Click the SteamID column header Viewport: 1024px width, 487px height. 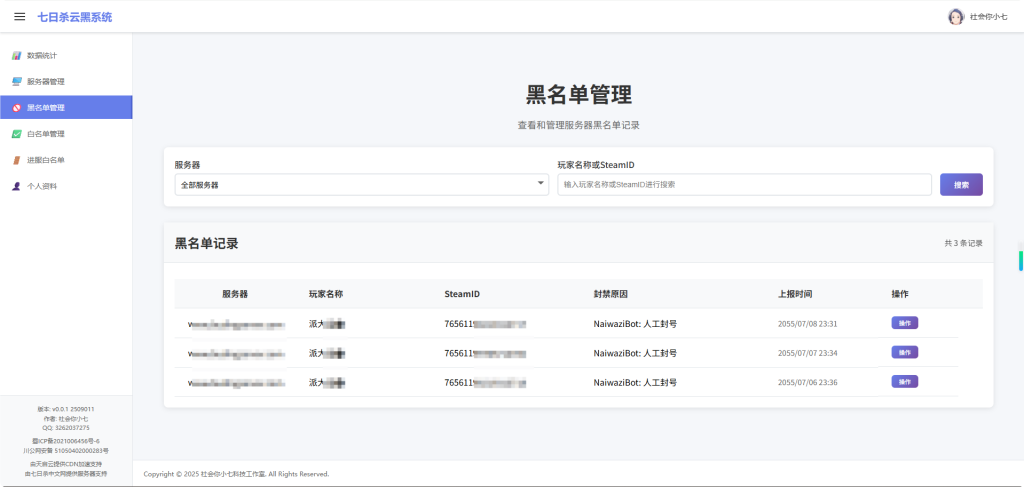click(462, 294)
